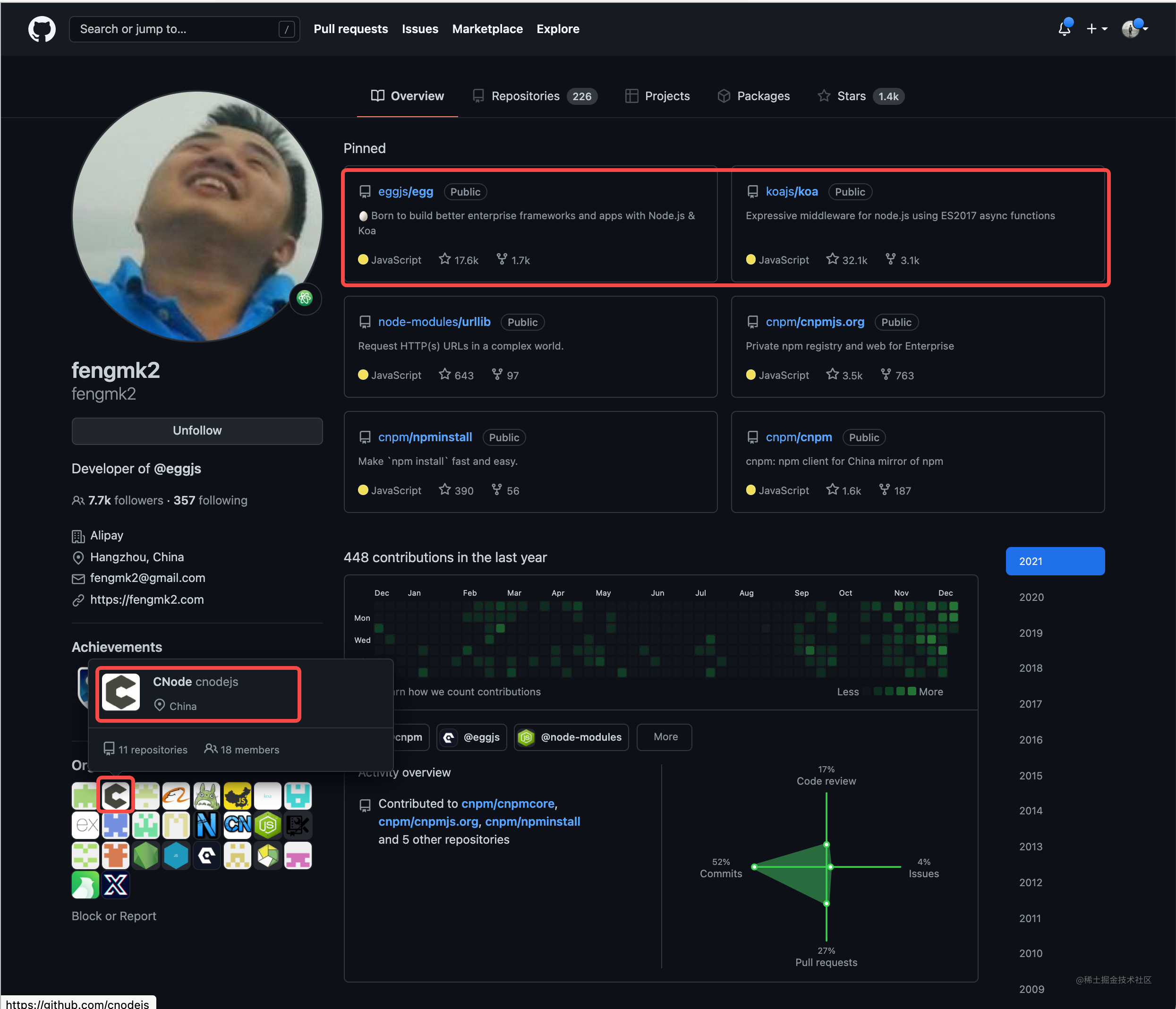Open the green bird logo organization
1176x1009 pixels.
[85, 885]
